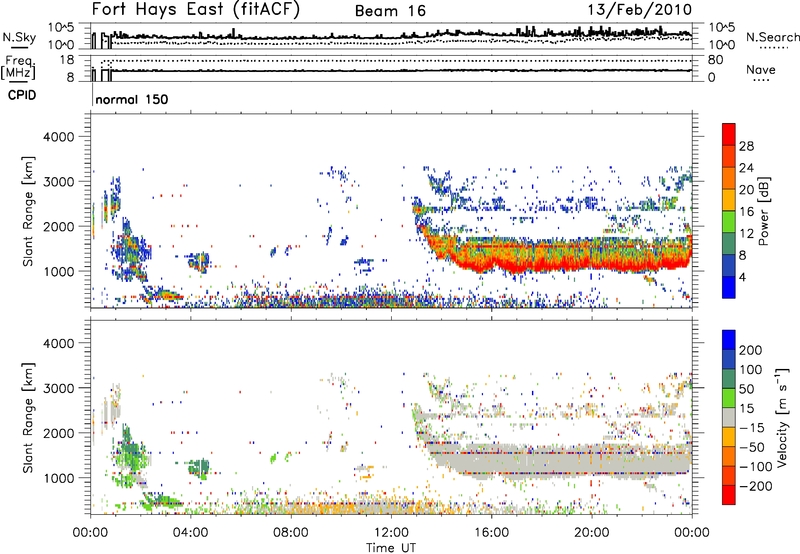Click the blue bottom segment of the power color bar
This screenshot has height=554, width=800.
click(729, 287)
